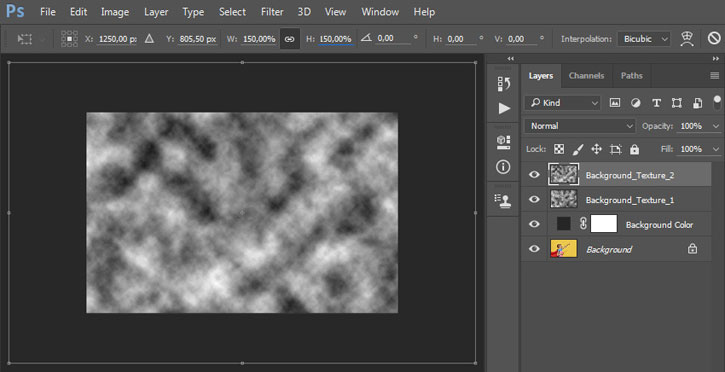Expand the Kind filter dropdown
This screenshot has width=725, height=372.
(x=562, y=103)
